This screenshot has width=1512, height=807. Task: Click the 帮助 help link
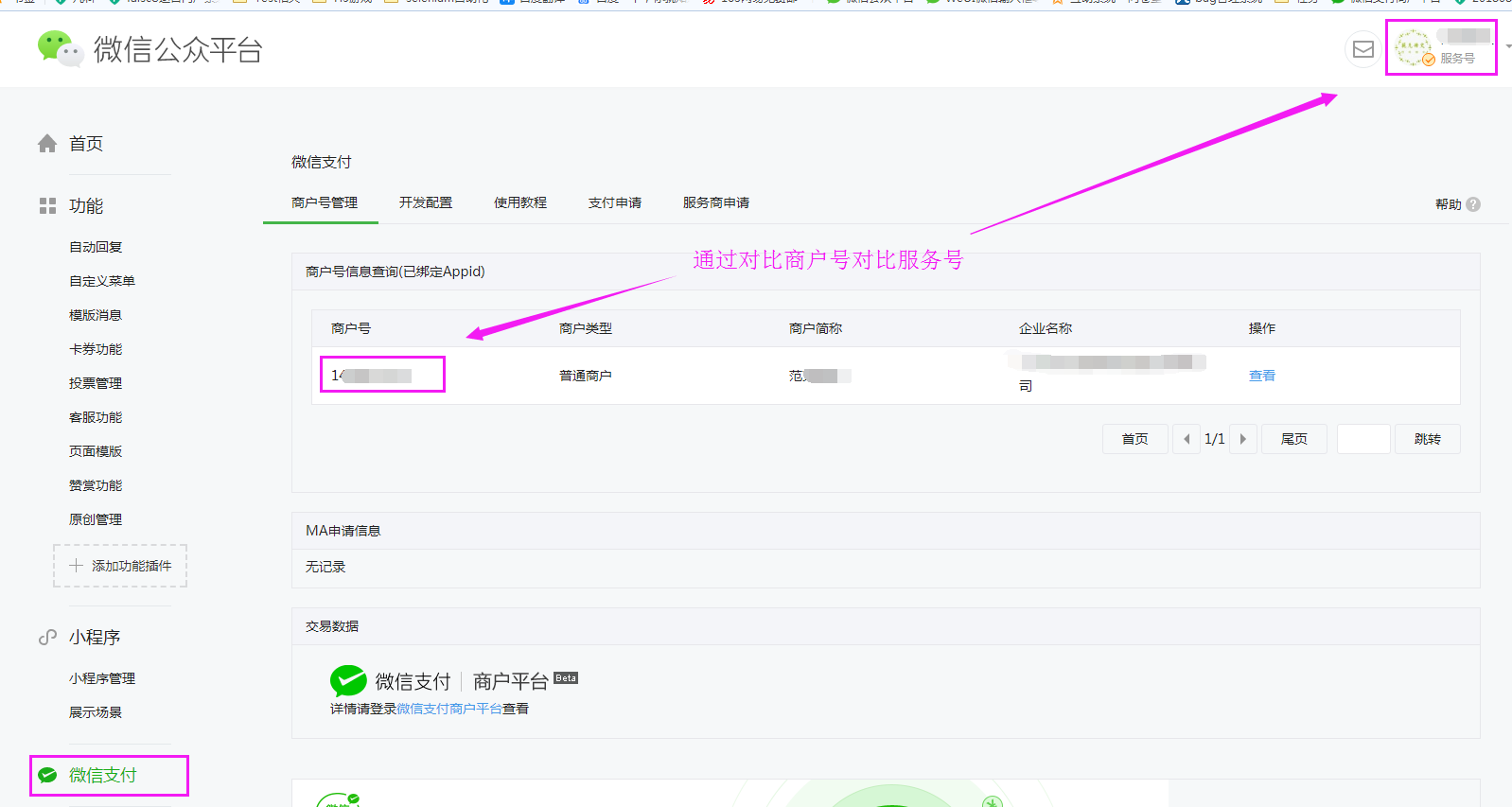pyautogui.click(x=1449, y=204)
